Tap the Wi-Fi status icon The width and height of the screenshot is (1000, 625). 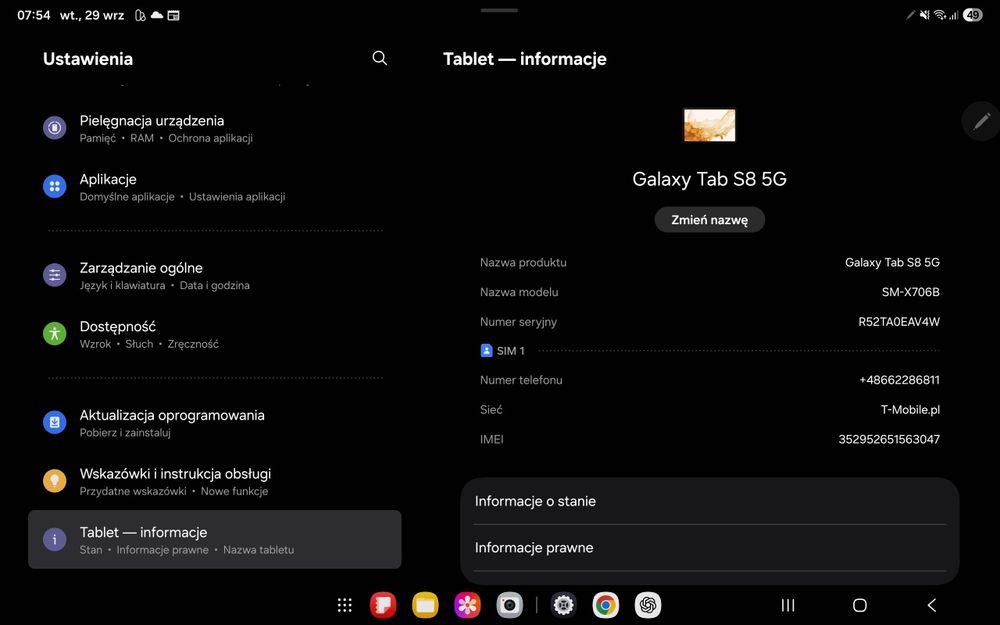939,15
